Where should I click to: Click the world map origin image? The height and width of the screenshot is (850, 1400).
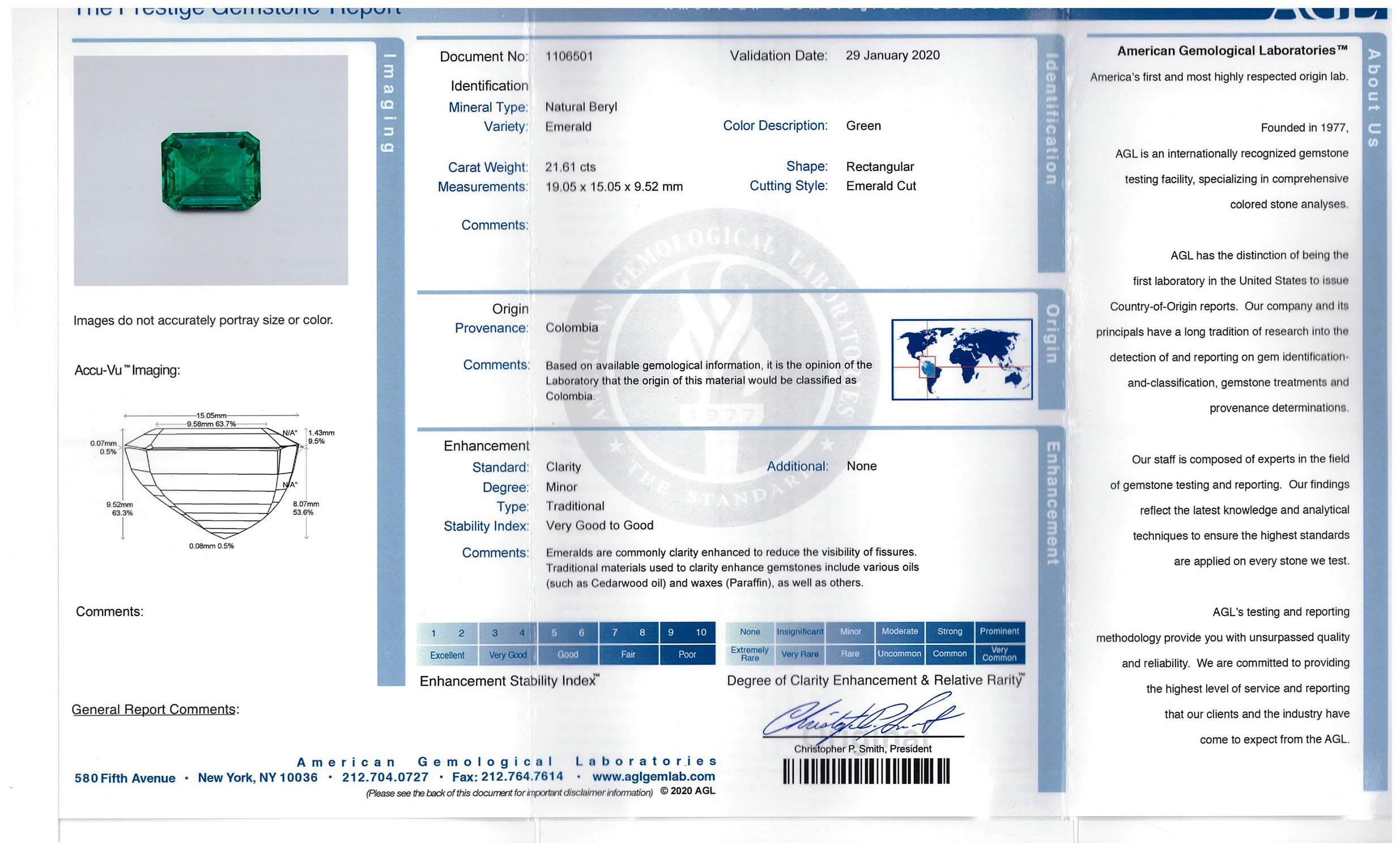pyautogui.click(x=961, y=359)
